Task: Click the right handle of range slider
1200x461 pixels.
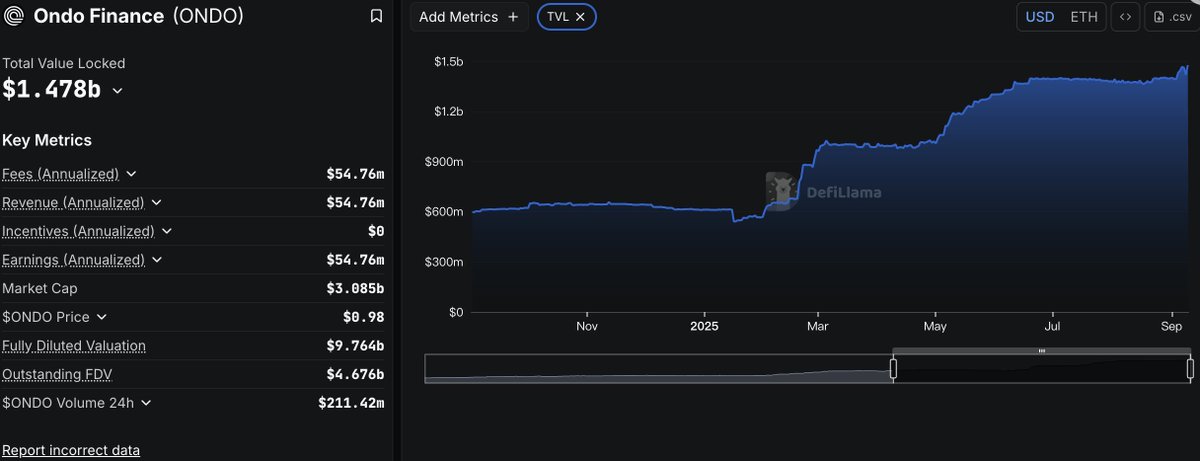Action: point(1190,369)
